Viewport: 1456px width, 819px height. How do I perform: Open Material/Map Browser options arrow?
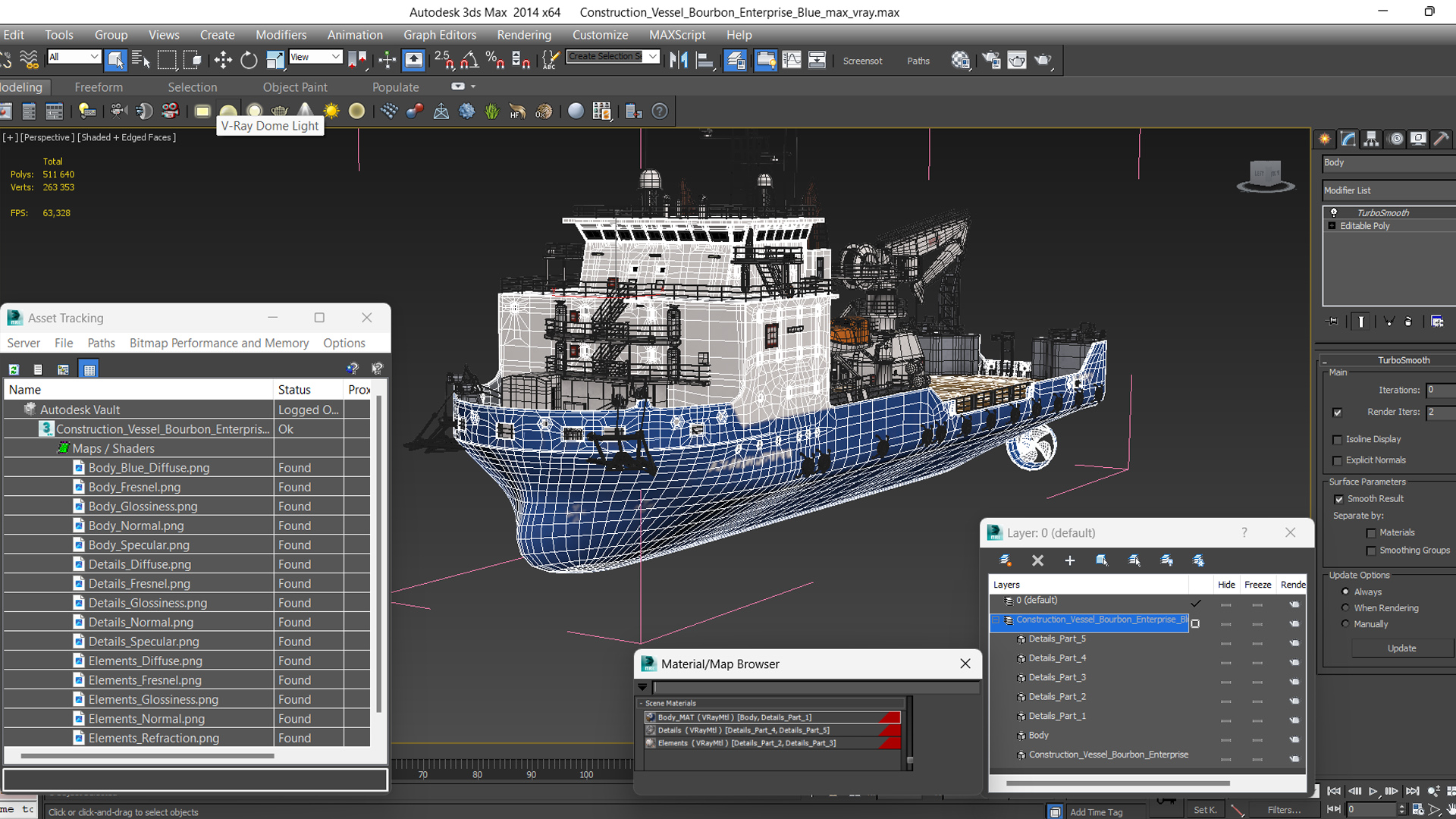[642, 687]
